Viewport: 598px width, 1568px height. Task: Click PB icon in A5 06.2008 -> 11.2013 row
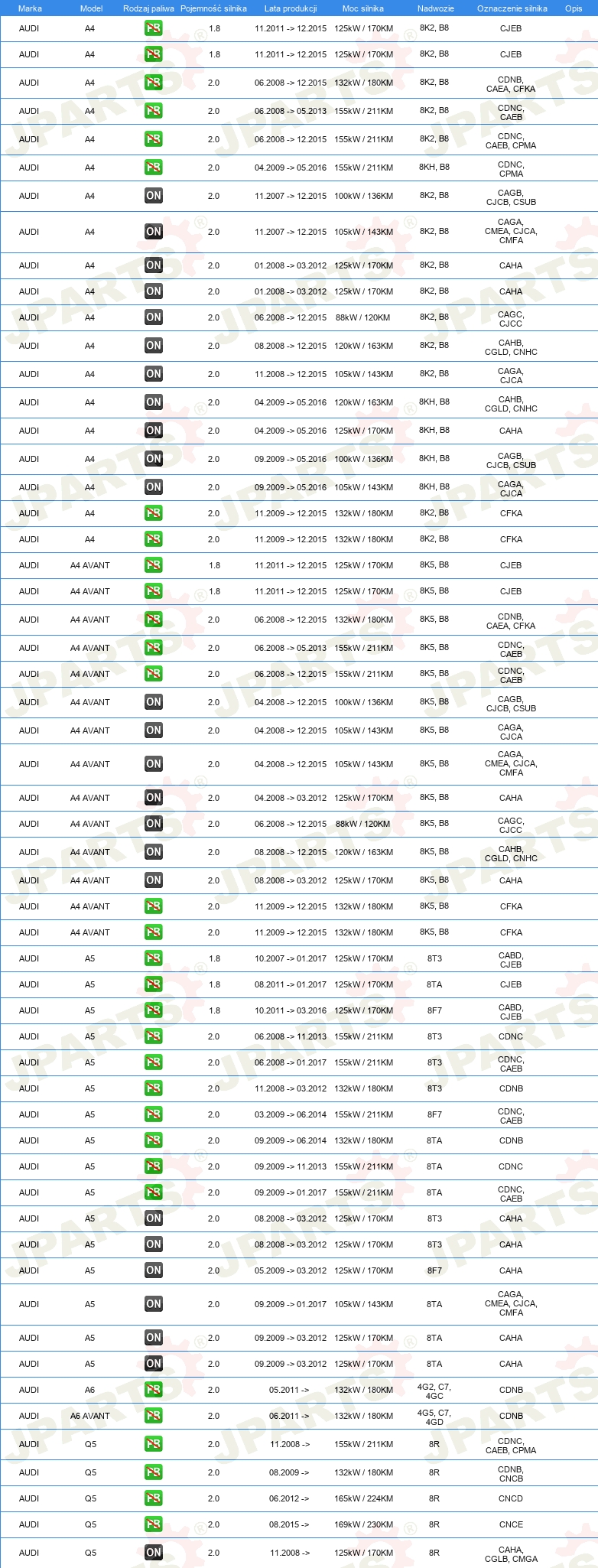click(154, 1036)
